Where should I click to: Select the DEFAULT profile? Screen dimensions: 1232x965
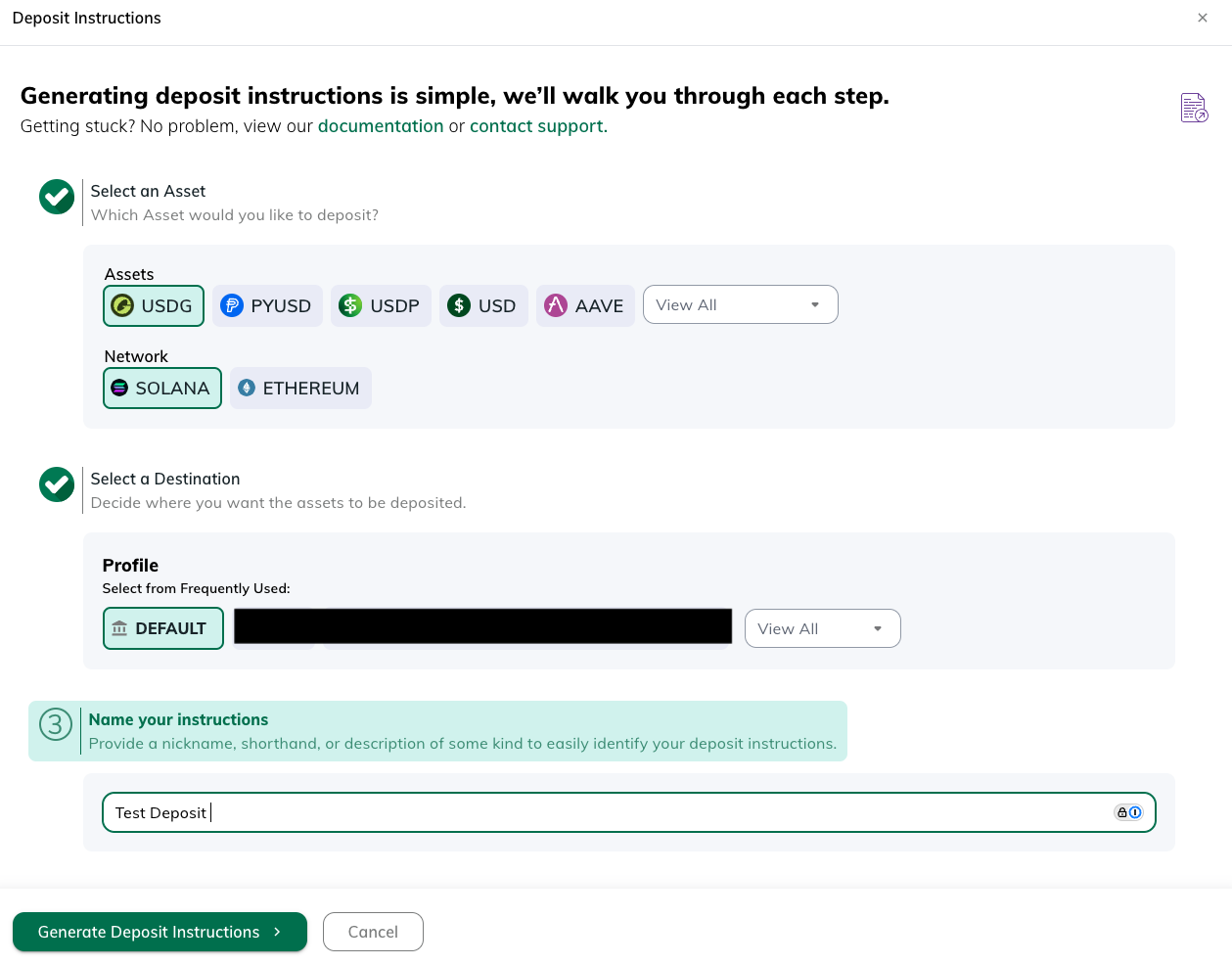163,628
